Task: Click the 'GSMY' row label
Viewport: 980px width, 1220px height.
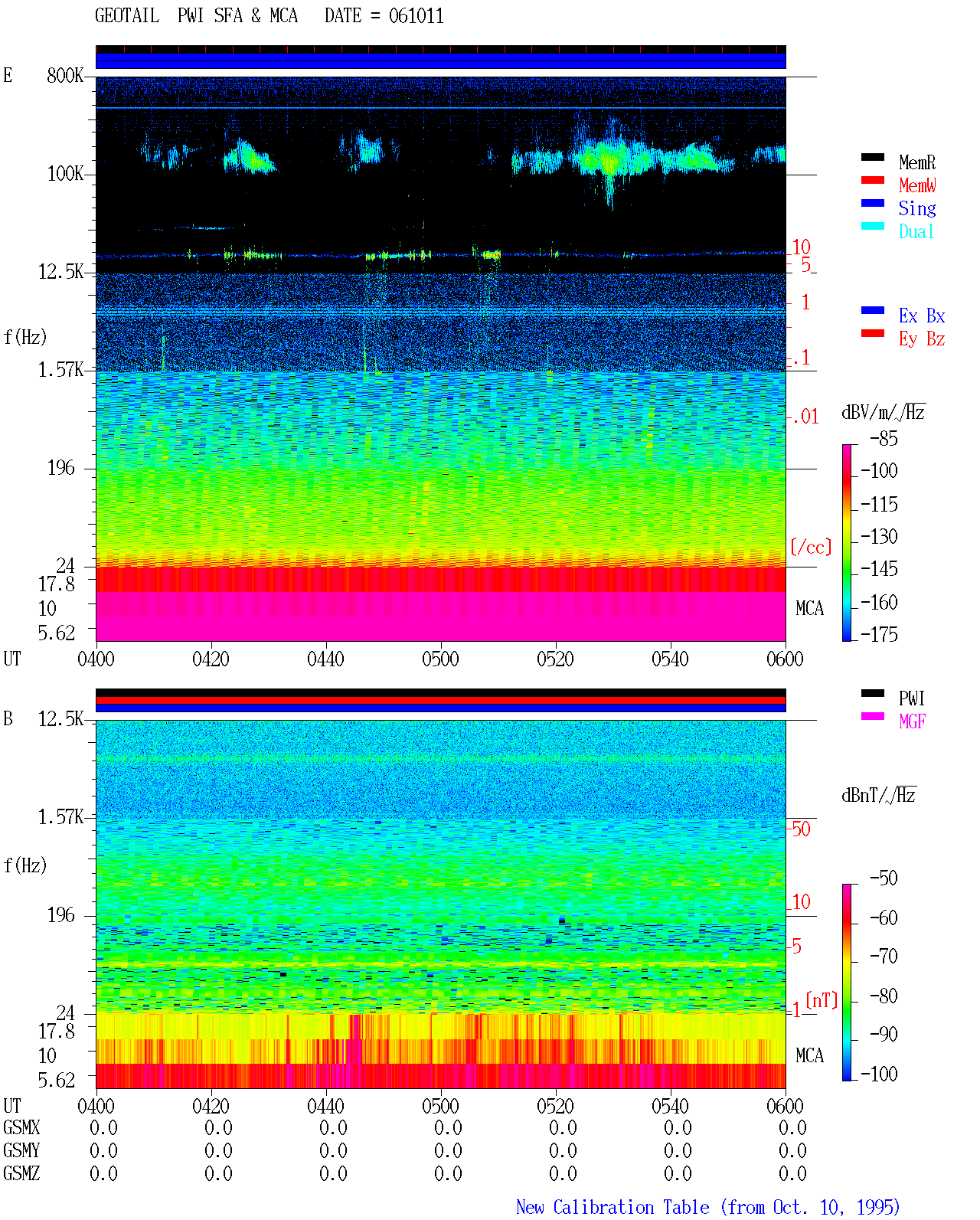Action: pyautogui.click(x=21, y=1150)
